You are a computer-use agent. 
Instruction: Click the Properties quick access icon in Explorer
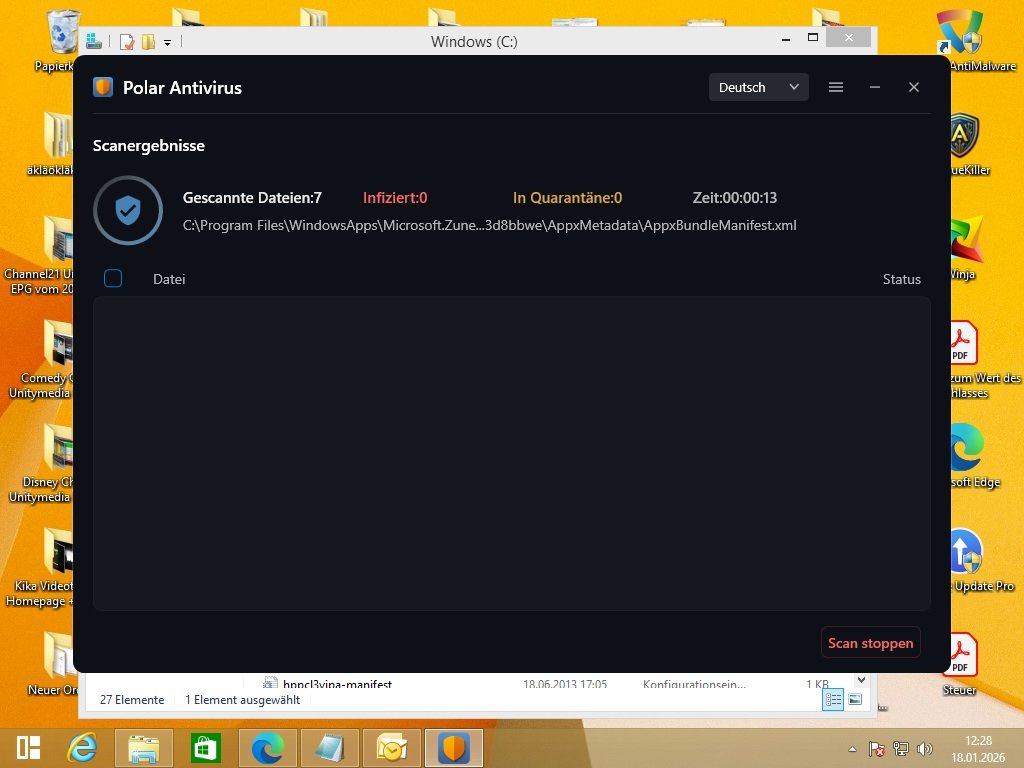tap(127, 42)
